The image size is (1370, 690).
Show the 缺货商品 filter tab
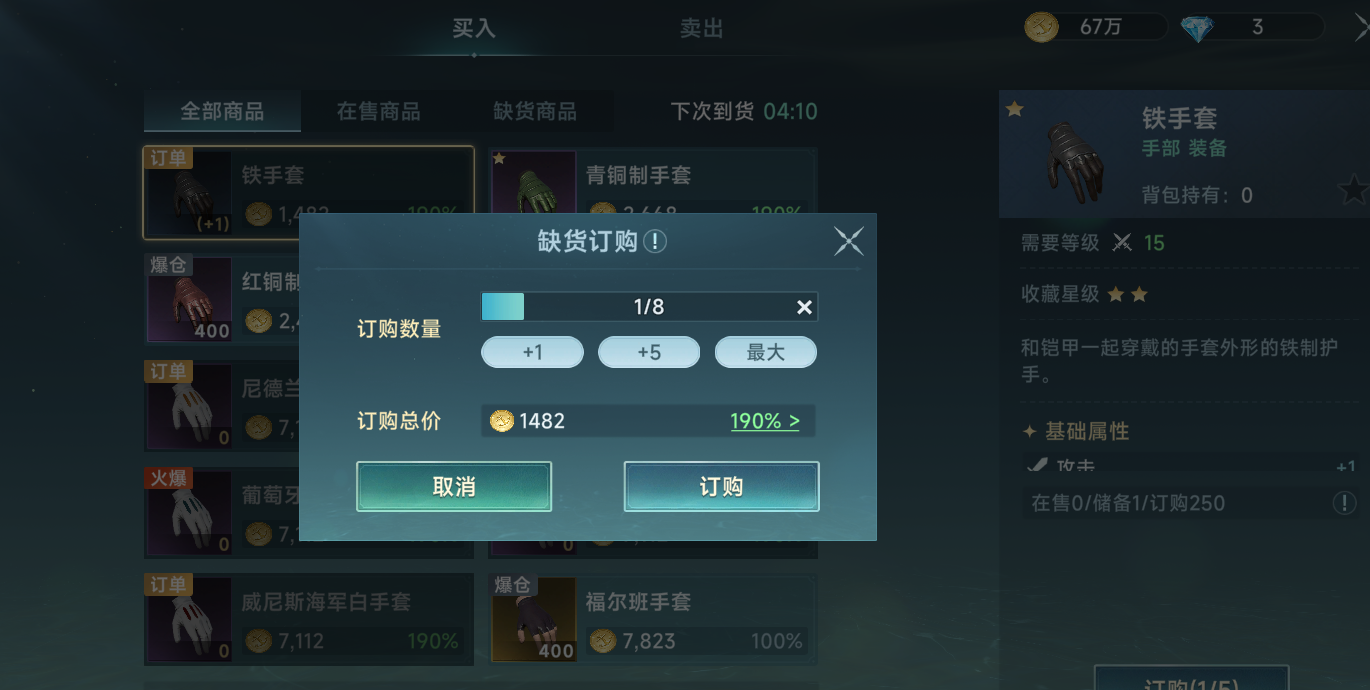point(535,111)
